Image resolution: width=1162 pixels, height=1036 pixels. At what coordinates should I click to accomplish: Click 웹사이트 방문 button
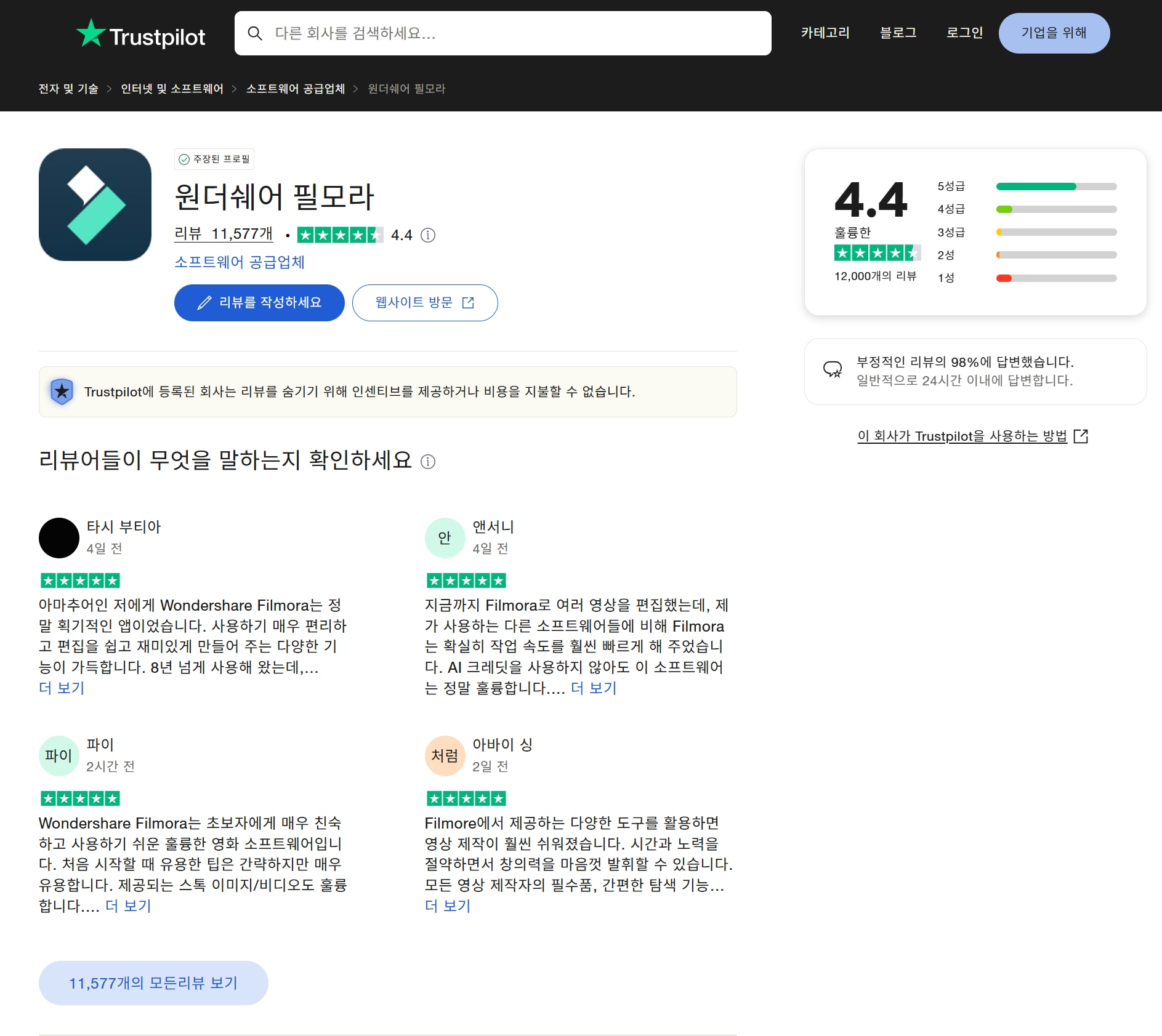[425, 302]
